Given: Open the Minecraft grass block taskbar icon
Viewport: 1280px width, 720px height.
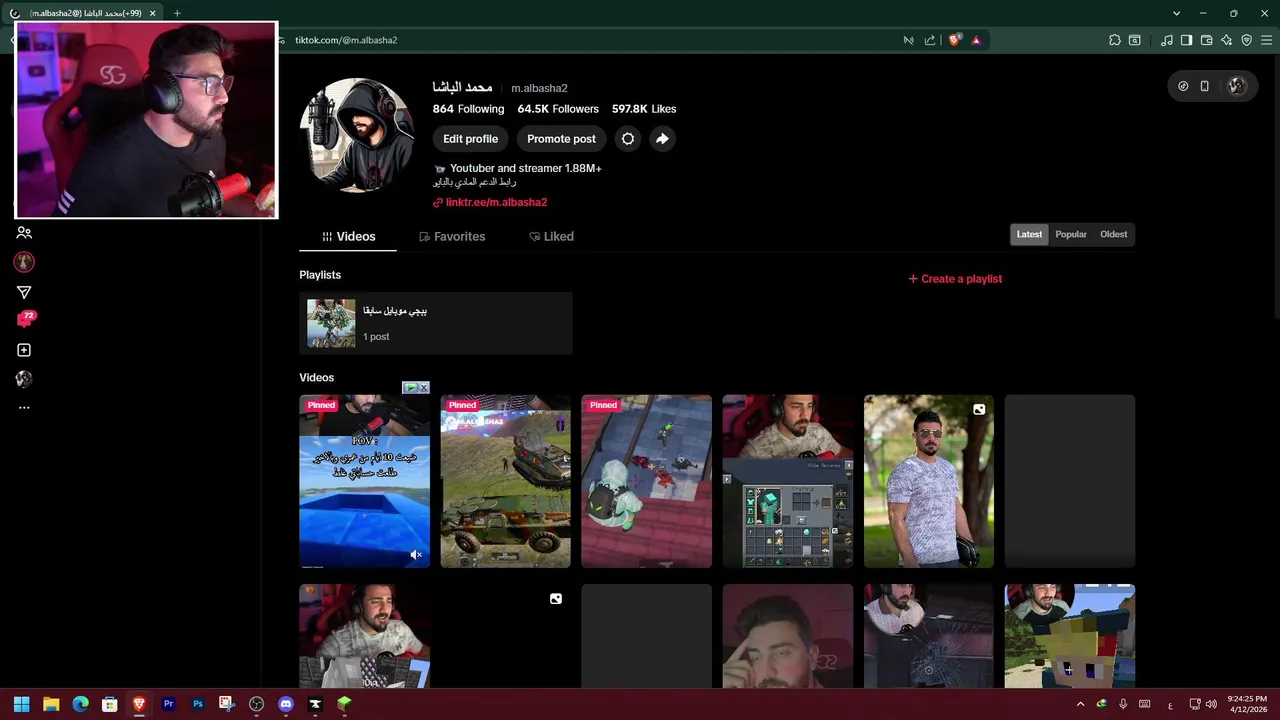Looking at the screenshot, I should pyautogui.click(x=344, y=704).
